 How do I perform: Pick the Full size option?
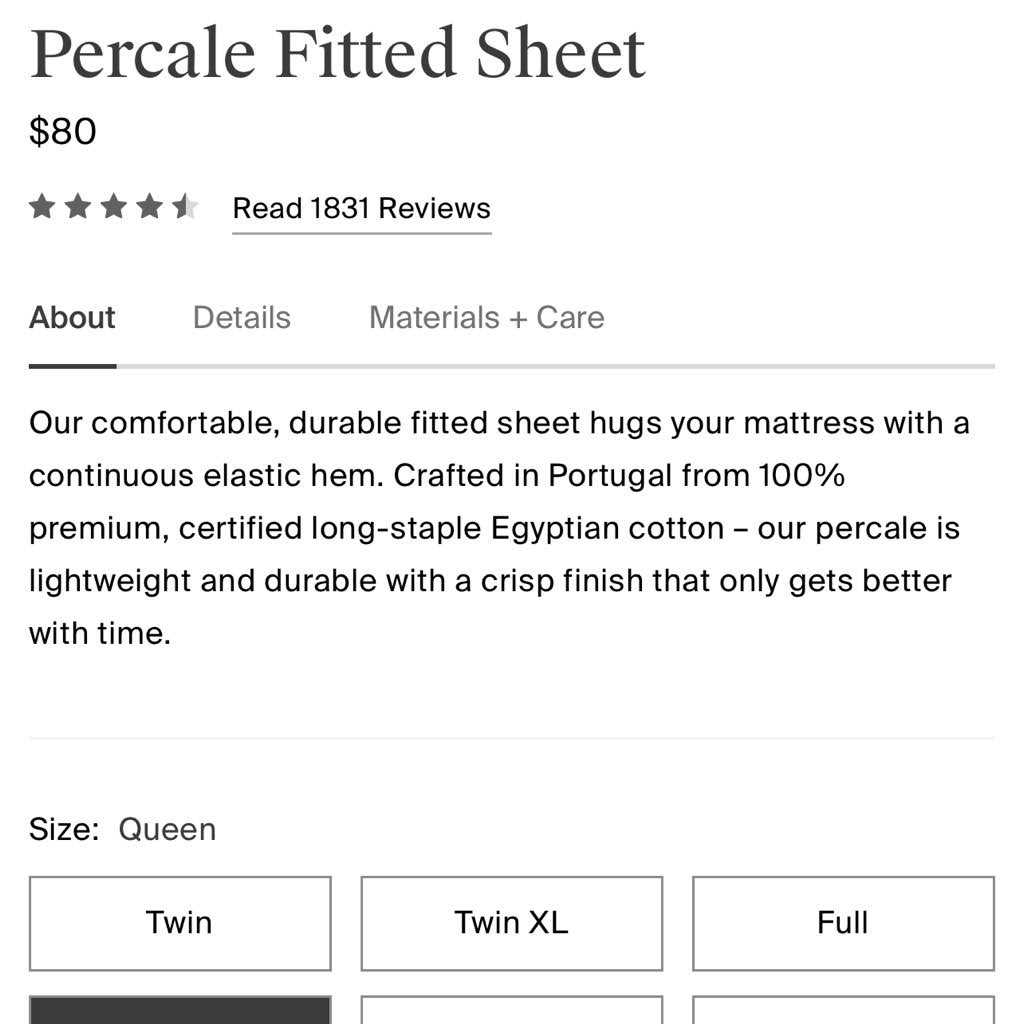pyautogui.click(x=843, y=923)
